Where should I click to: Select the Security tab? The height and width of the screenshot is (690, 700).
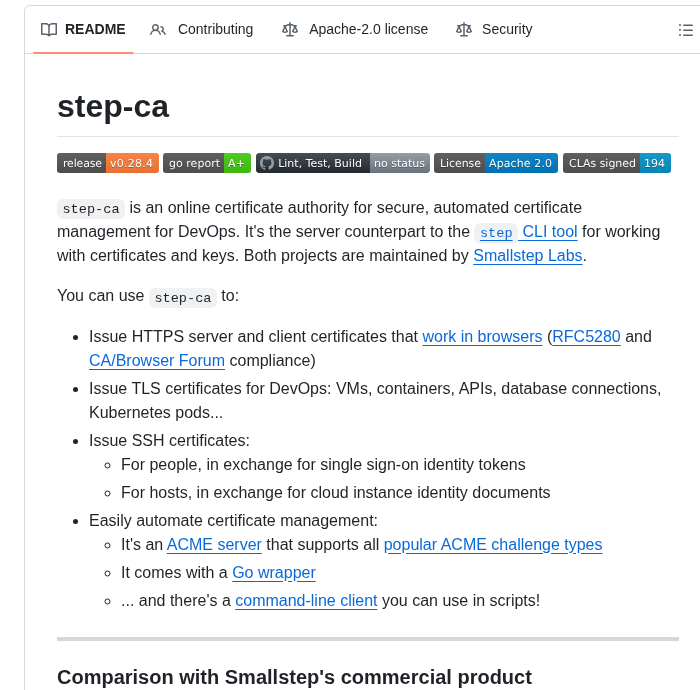pos(507,30)
